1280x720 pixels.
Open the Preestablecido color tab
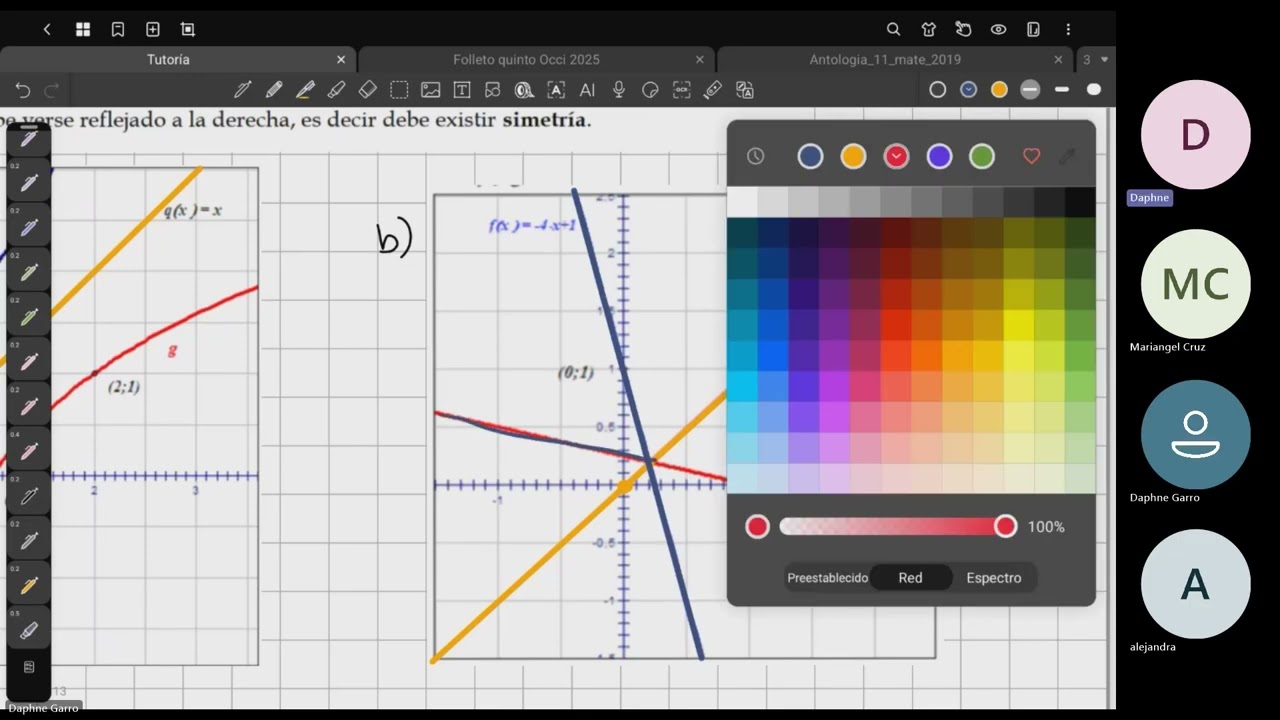point(828,578)
